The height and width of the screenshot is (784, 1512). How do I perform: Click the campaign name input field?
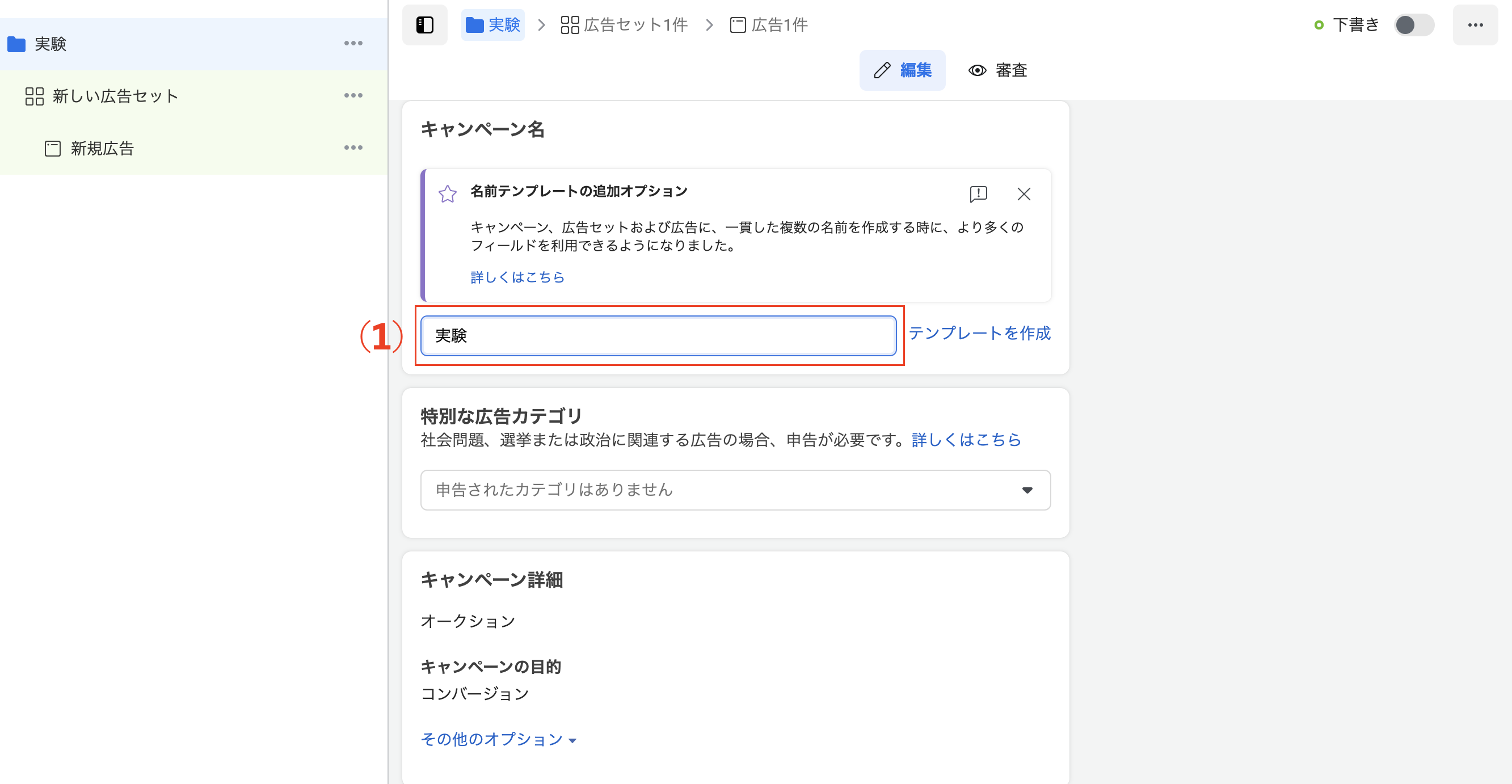[x=658, y=336]
